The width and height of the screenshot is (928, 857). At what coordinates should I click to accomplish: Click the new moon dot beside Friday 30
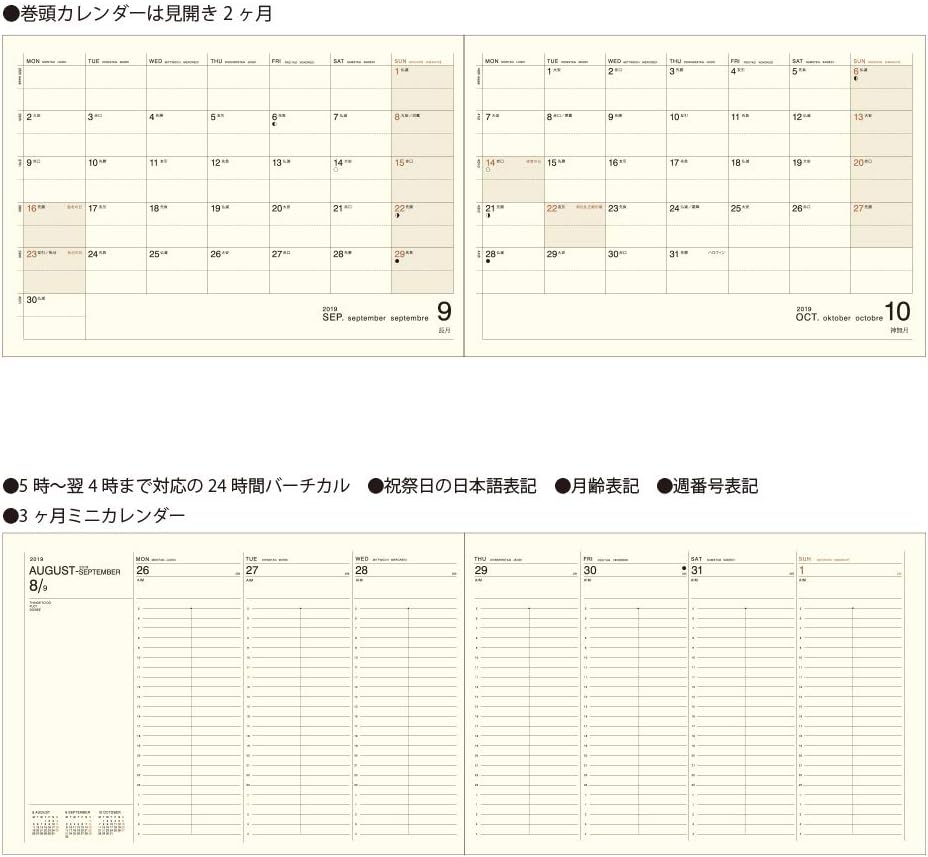pos(684,568)
